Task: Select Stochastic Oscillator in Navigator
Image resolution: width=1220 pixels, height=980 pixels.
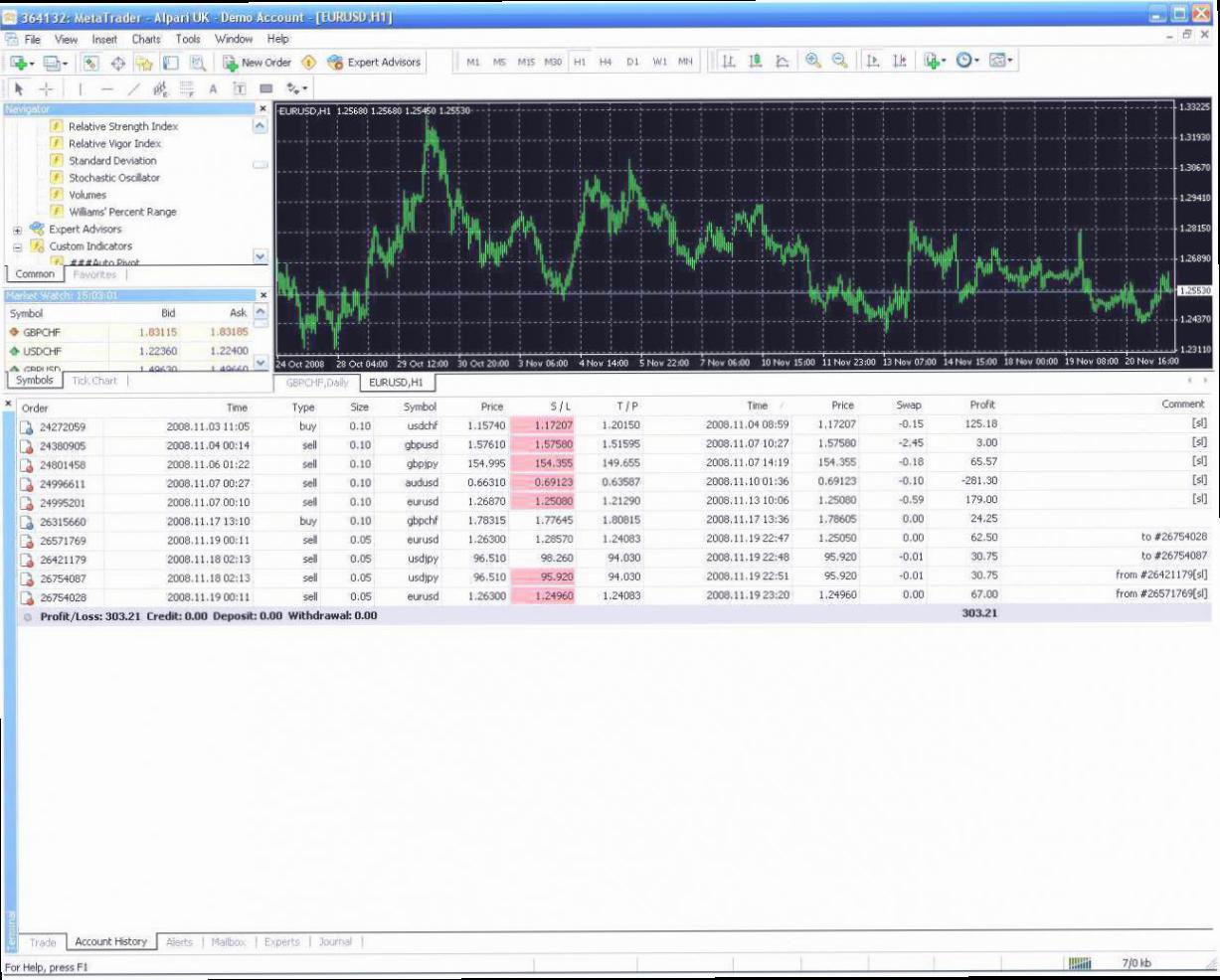Action: point(113,178)
